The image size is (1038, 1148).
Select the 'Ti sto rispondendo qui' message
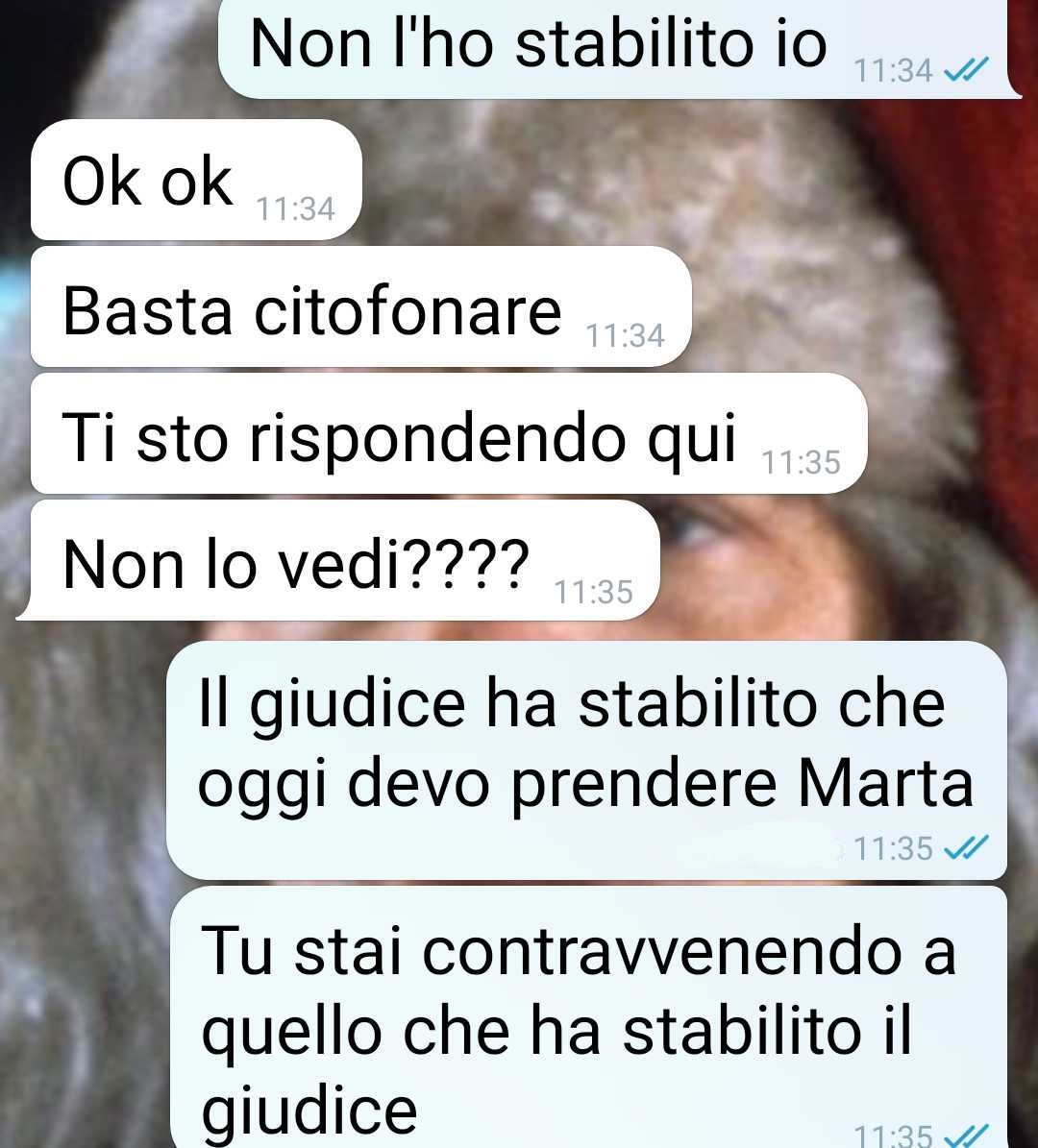point(449,433)
